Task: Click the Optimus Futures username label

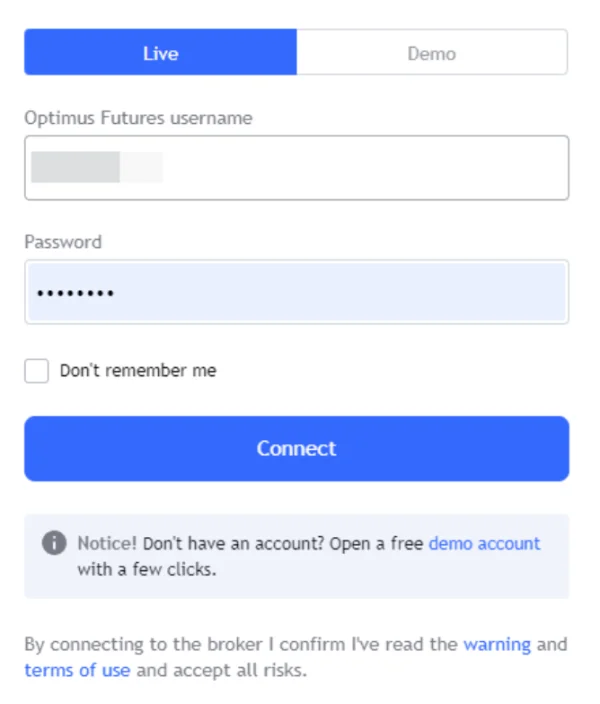Action: pyautogui.click(x=138, y=118)
